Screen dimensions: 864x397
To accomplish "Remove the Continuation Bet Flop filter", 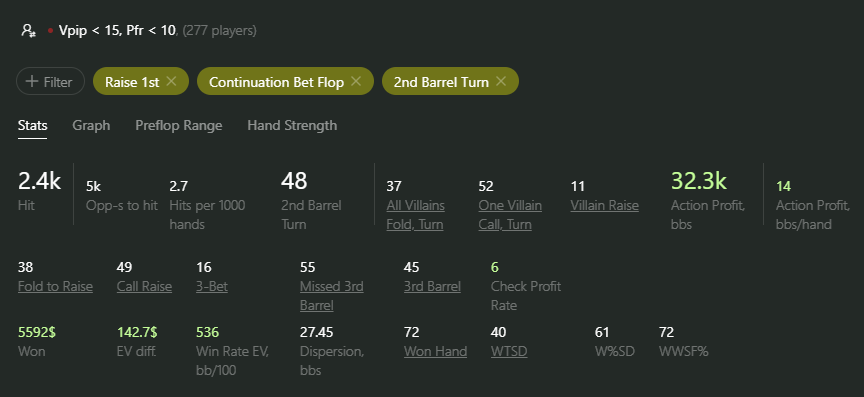I will (356, 82).
